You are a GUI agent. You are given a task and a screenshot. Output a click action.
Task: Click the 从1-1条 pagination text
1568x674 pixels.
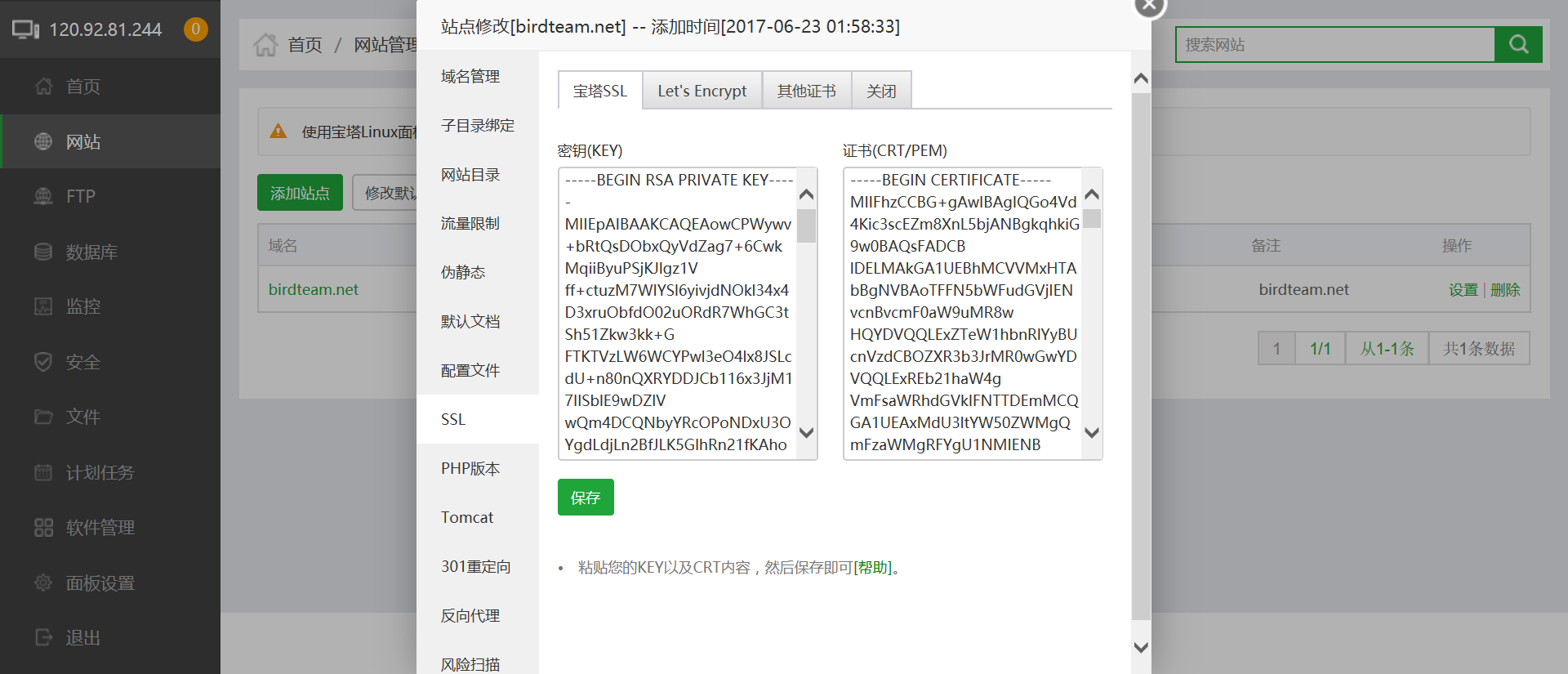[x=1387, y=349]
